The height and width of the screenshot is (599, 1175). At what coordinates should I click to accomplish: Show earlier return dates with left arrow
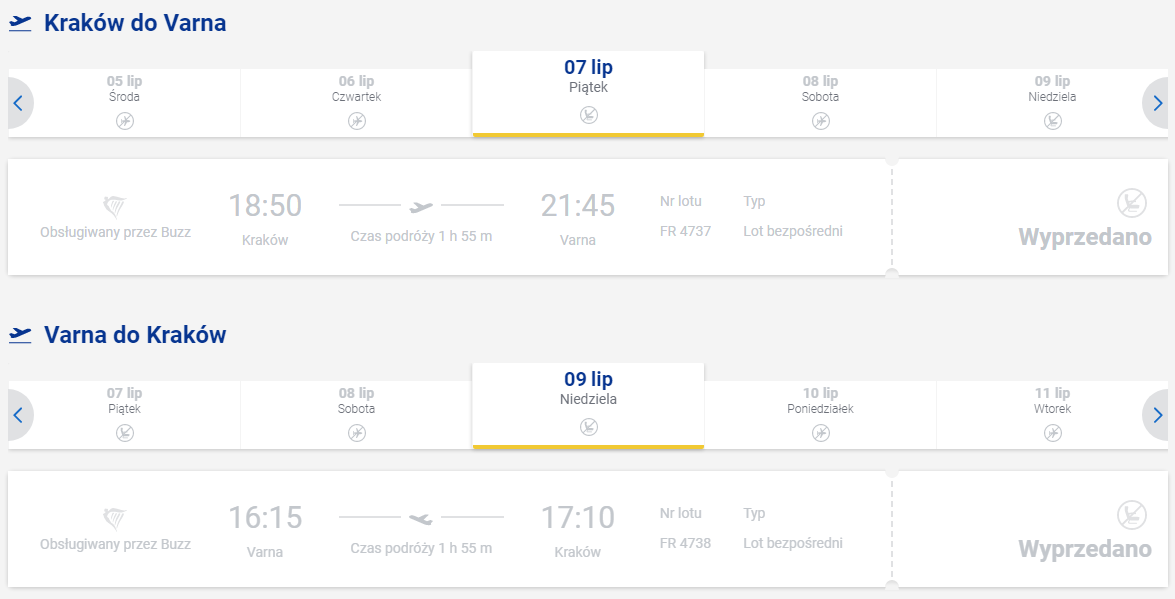pos(19,415)
